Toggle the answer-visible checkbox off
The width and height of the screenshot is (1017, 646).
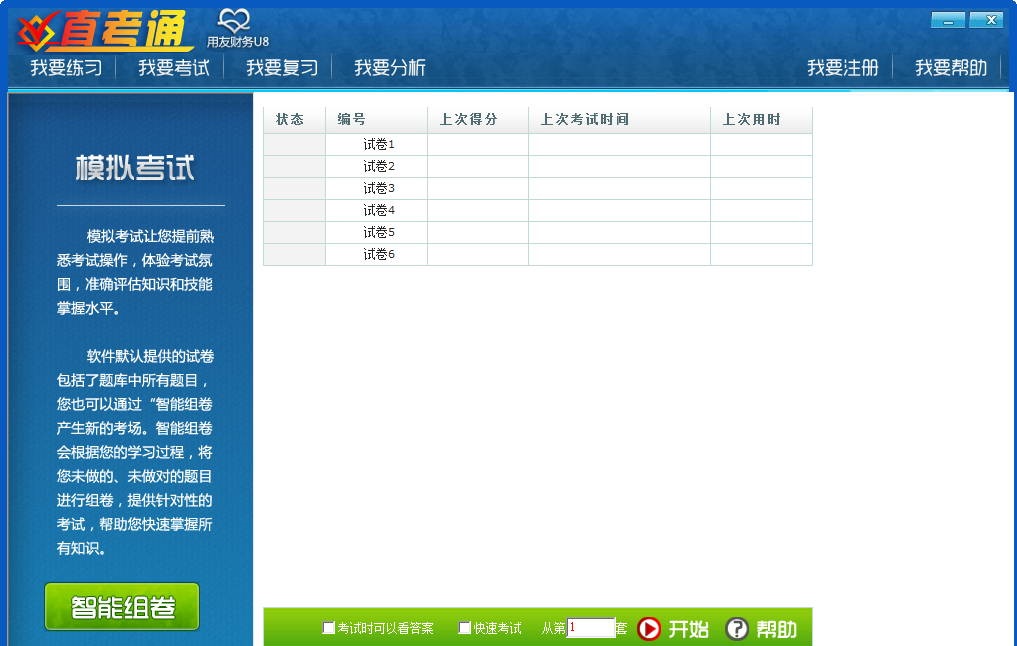pos(327,628)
